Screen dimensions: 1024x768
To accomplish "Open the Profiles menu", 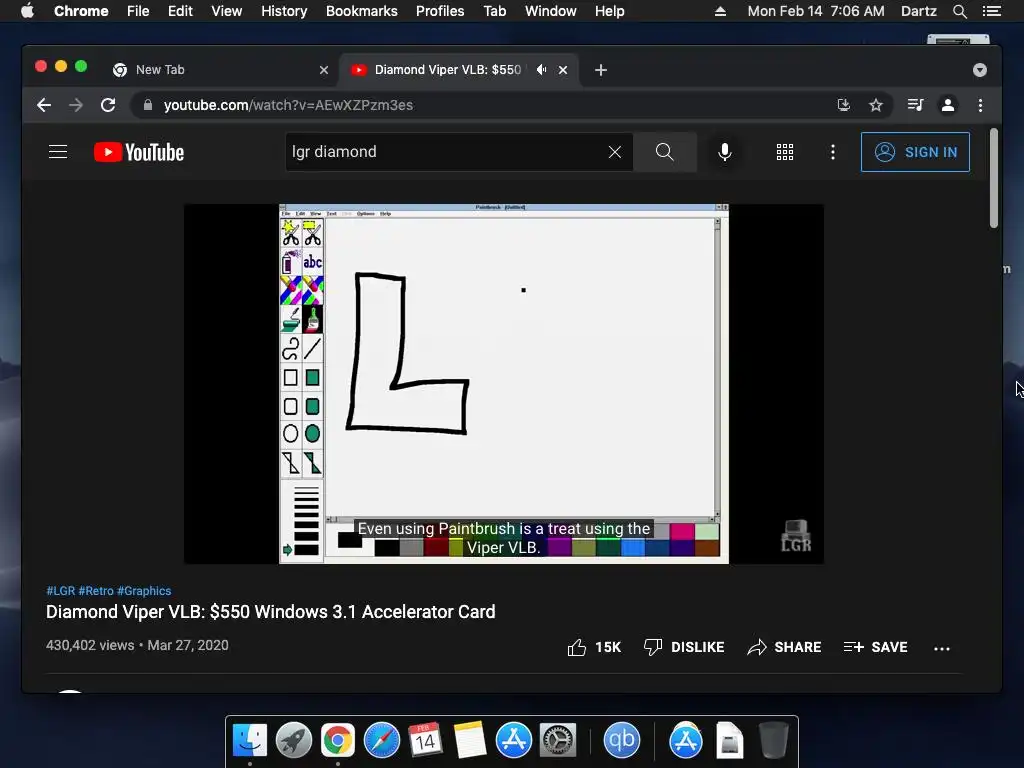I will click(x=440, y=11).
